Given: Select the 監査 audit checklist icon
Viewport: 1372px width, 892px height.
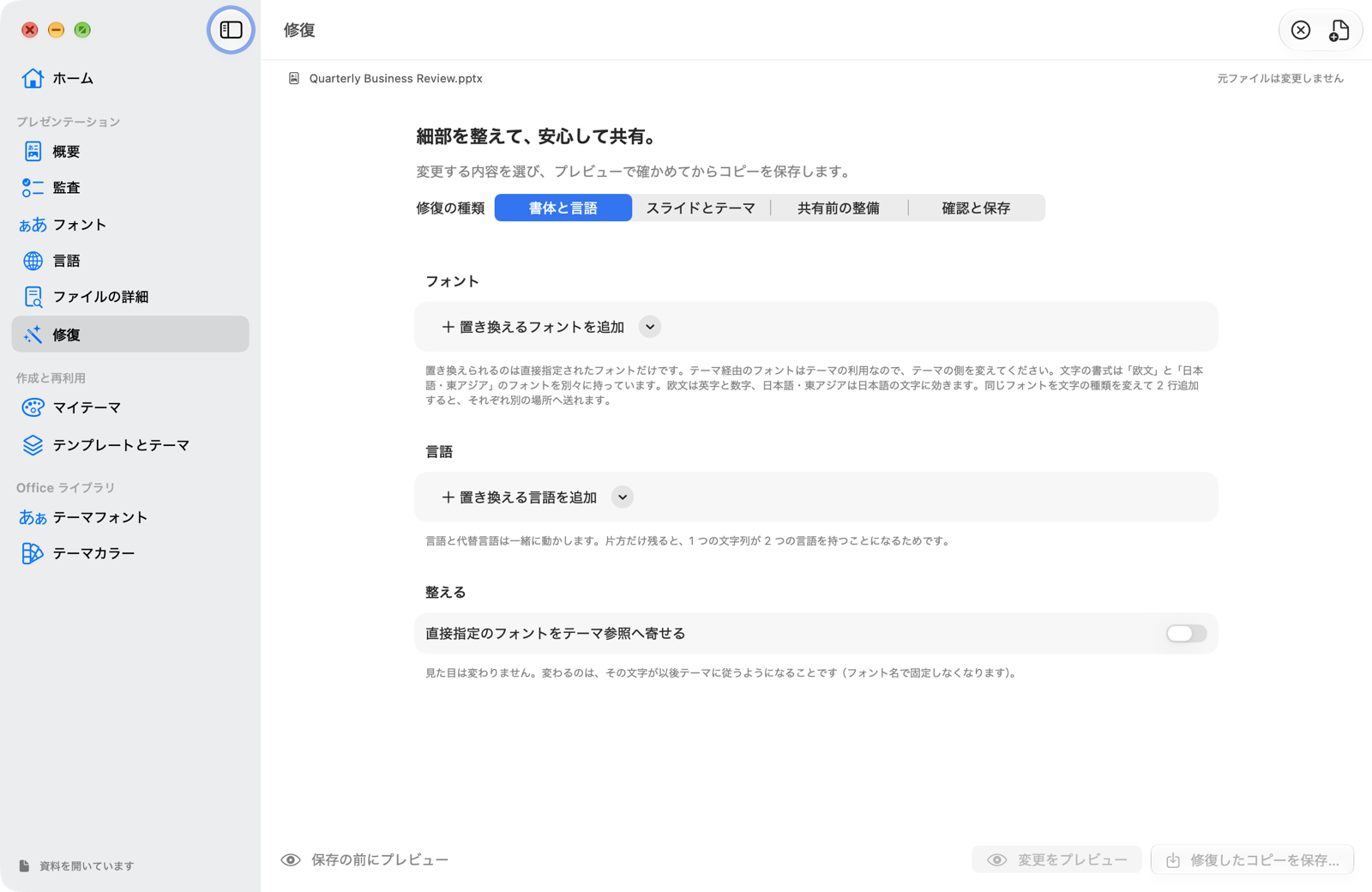Looking at the screenshot, I should [33, 188].
